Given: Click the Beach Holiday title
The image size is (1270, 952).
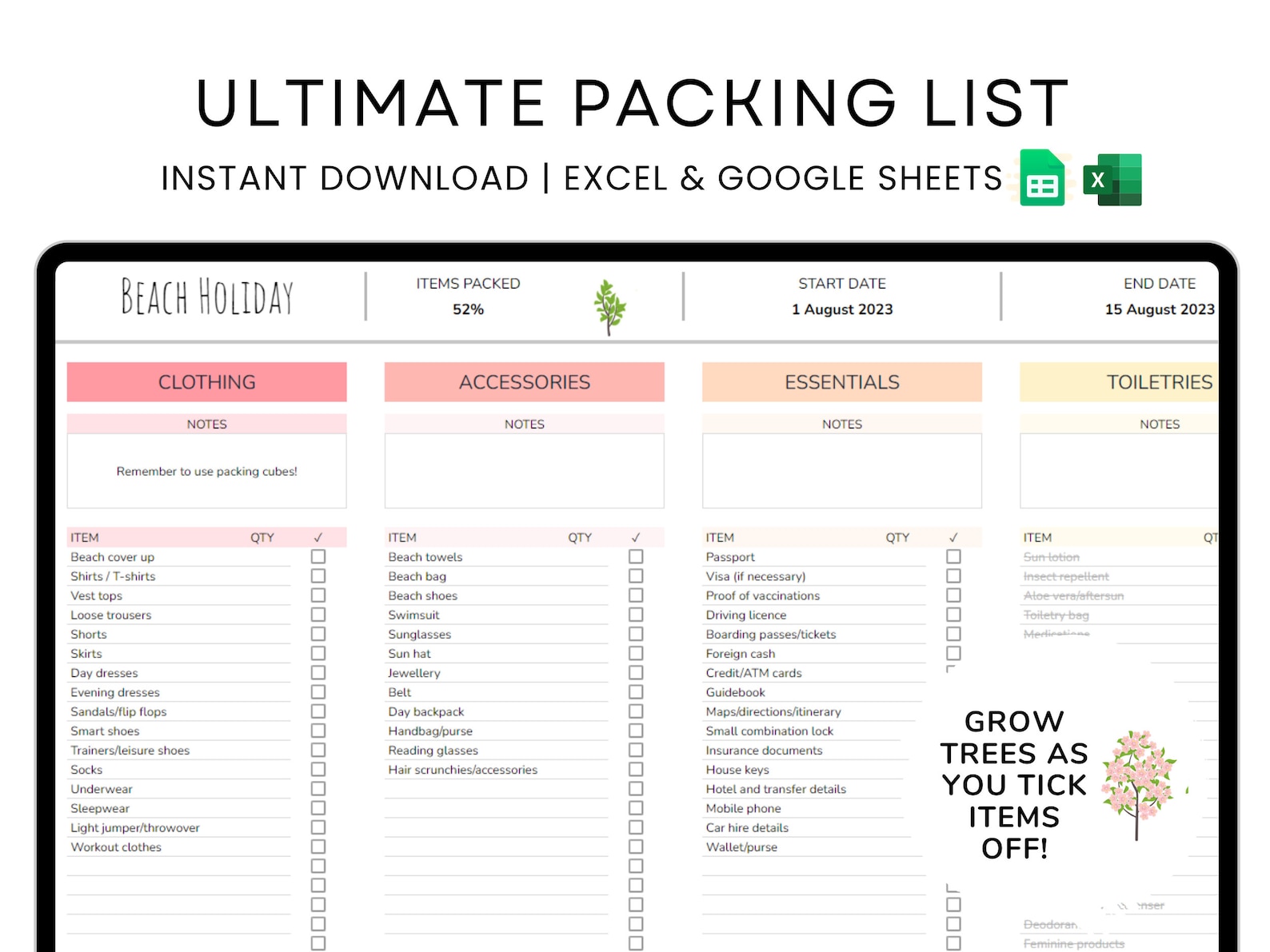Looking at the screenshot, I should click(207, 297).
